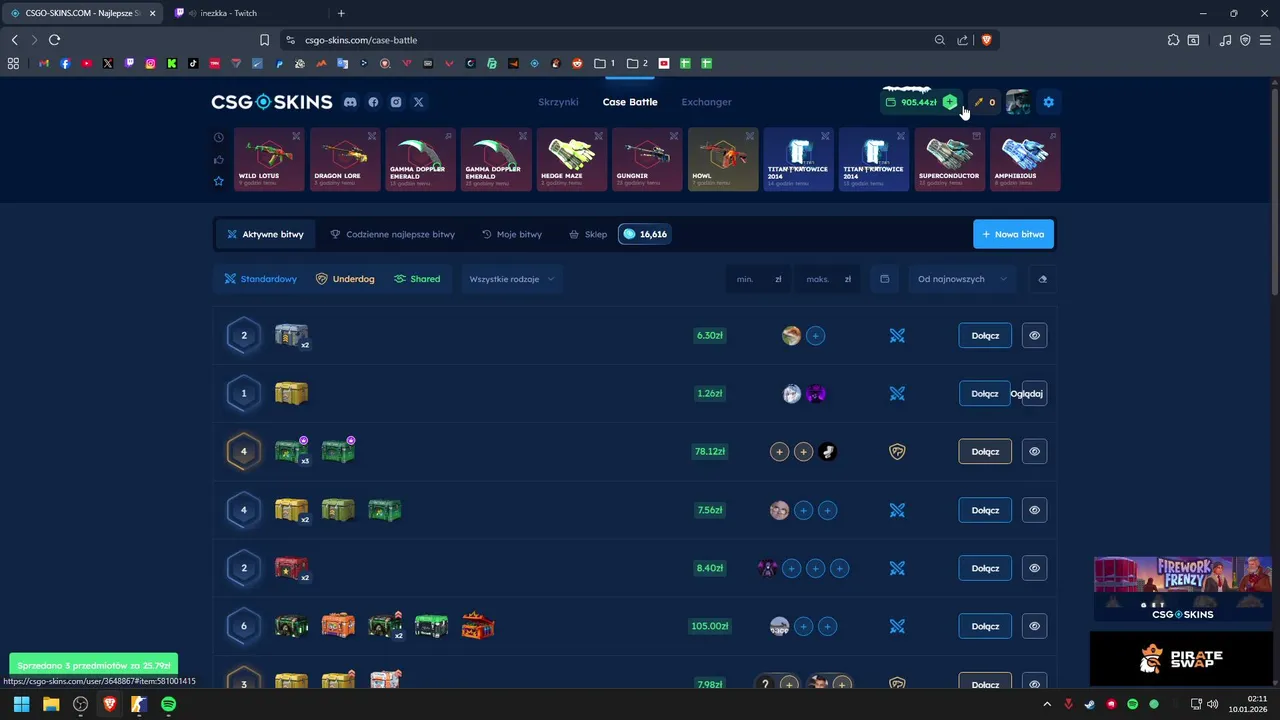The width and height of the screenshot is (1280, 720).
Task: Toggle the Shared battle type filter
Action: click(417, 279)
